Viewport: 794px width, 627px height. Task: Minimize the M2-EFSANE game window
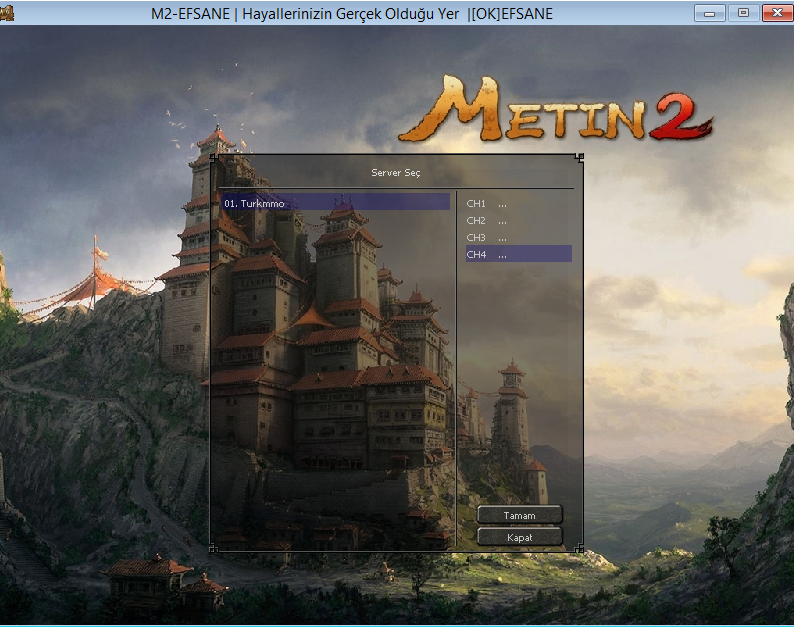tap(709, 13)
